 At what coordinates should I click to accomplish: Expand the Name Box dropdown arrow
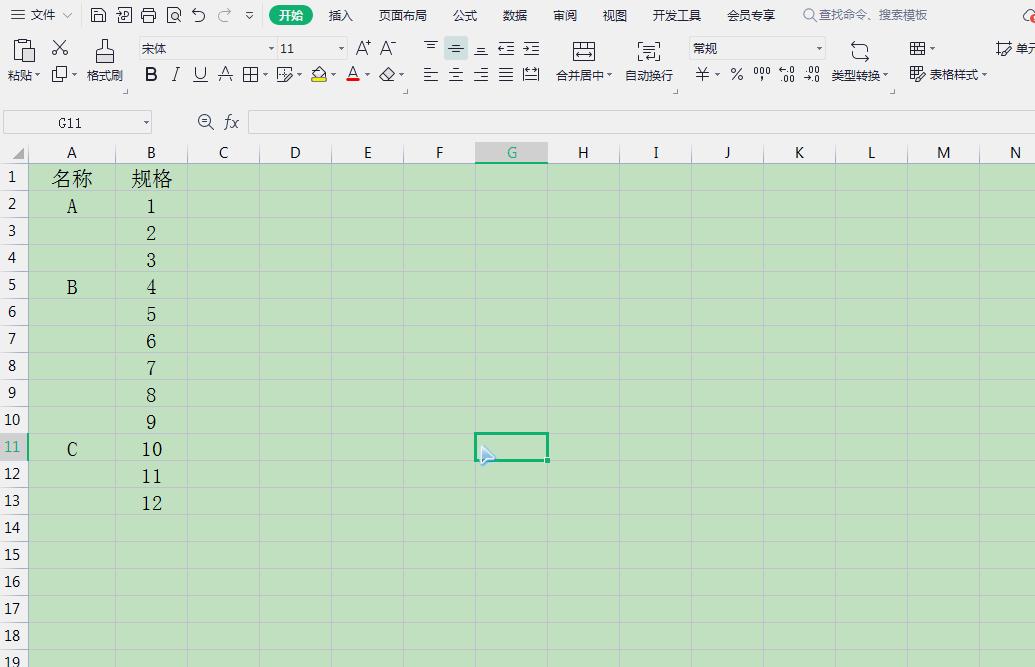146,123
